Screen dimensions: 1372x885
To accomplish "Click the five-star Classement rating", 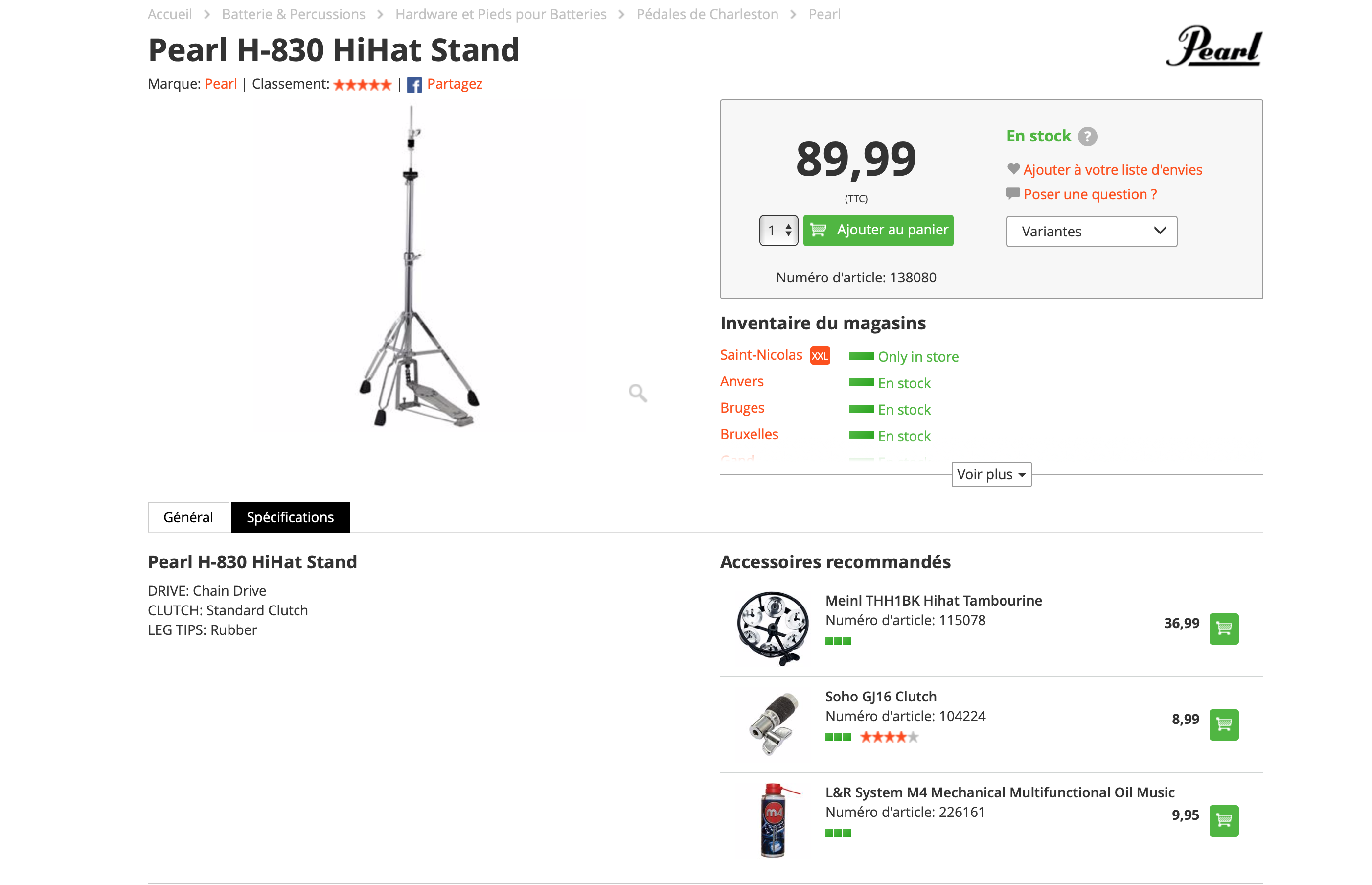I will 362,85.
